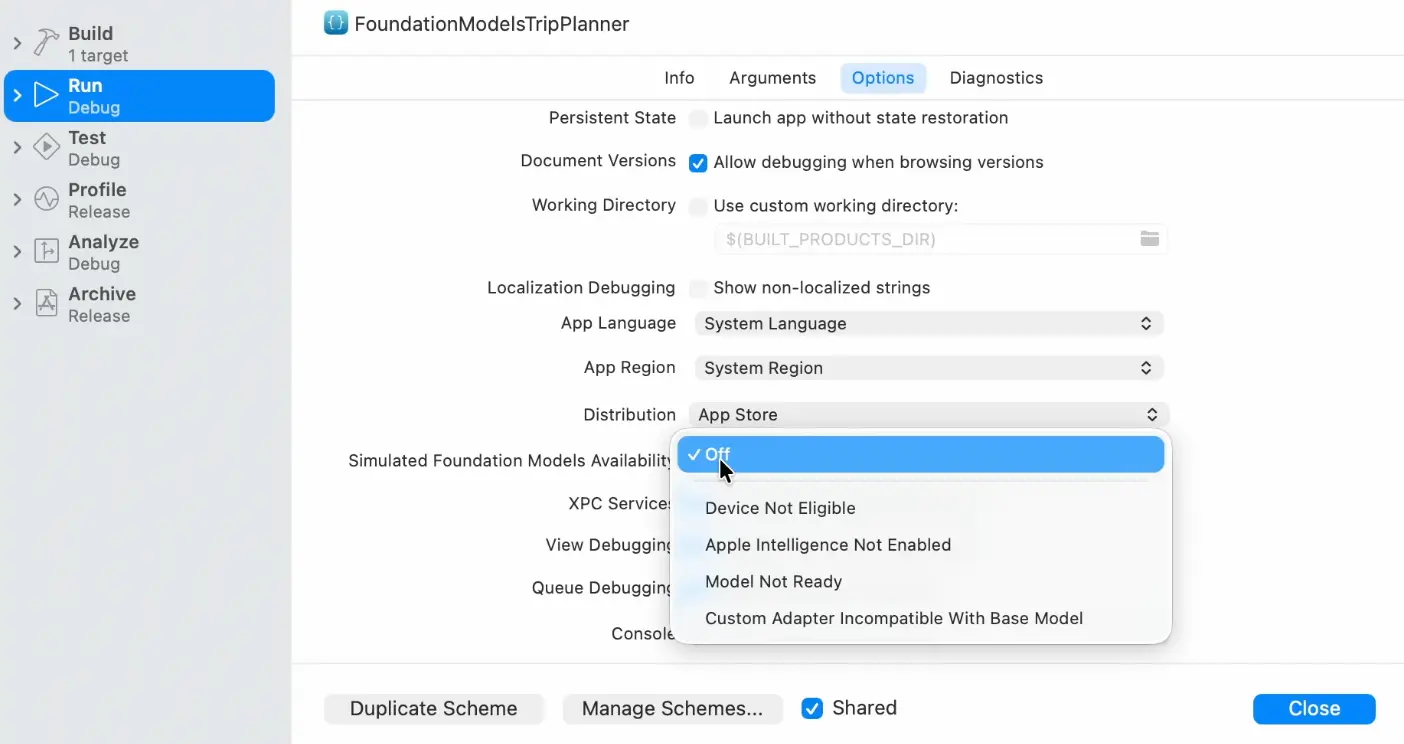The height and width of the screenshot is (744, 1404).
Task: Click the folder icon in working directory field
Action: (x=1150, y=239)
